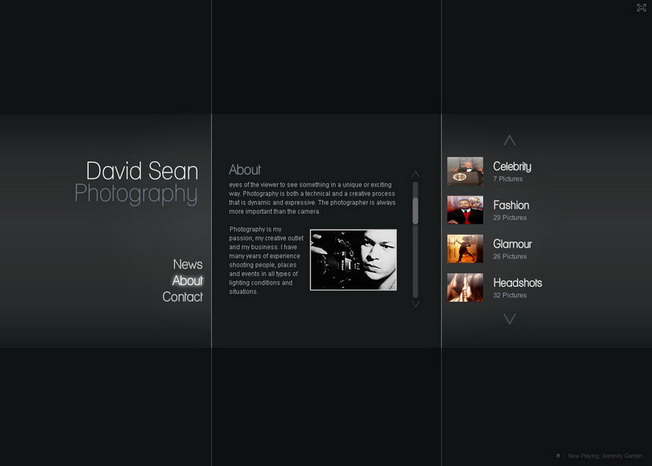Viewport: 652px width, 466px height.
Task: Click the Fashion category title
Action: coord(511,205)
